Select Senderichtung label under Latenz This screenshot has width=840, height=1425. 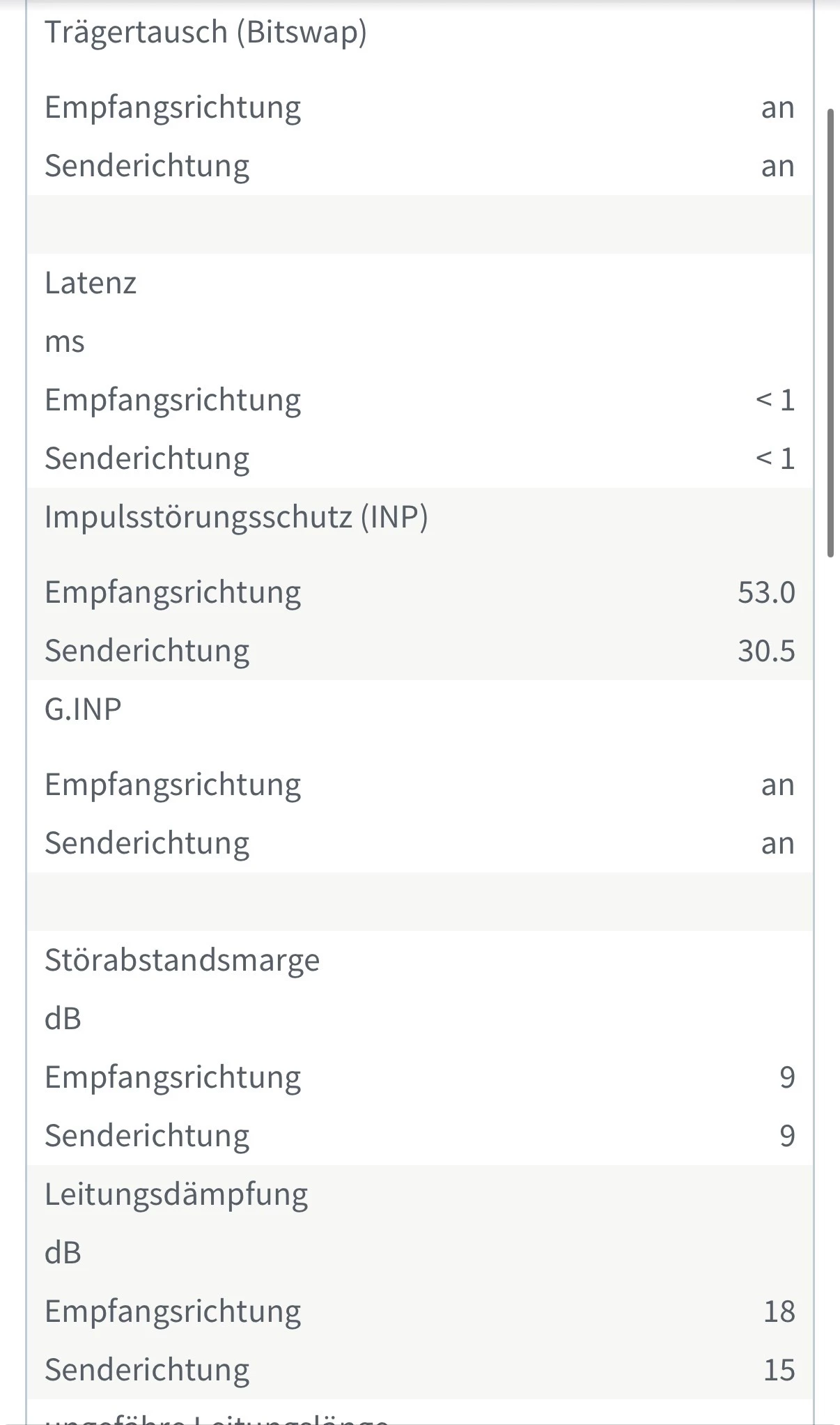[147, 459]
